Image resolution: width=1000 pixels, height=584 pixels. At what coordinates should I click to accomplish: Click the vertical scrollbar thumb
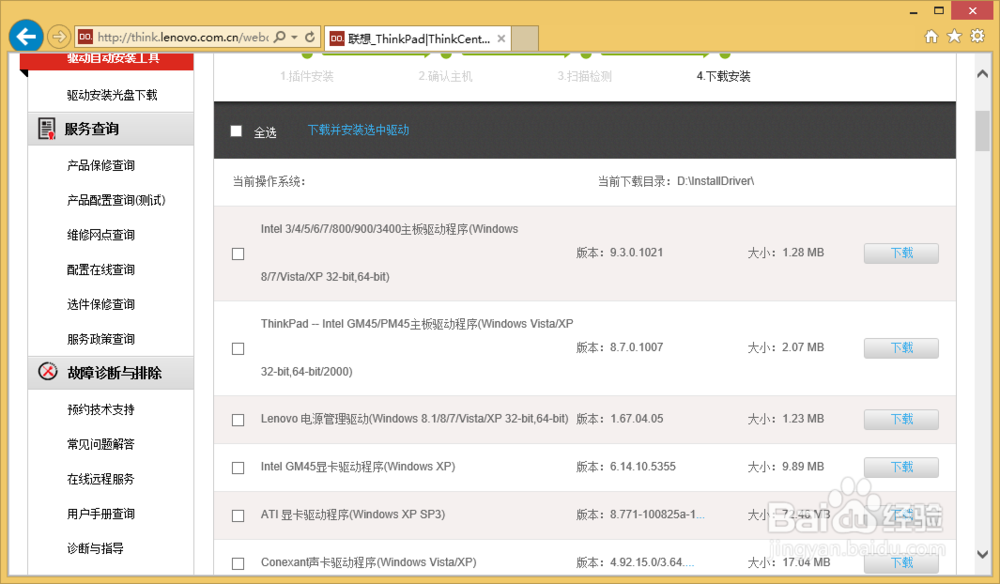pos(983,131)
